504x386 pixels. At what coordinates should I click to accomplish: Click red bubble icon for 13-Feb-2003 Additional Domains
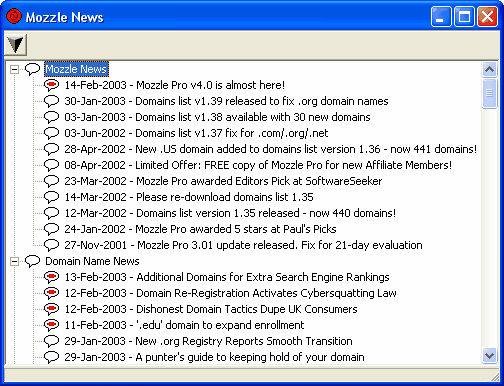[52, 277]
